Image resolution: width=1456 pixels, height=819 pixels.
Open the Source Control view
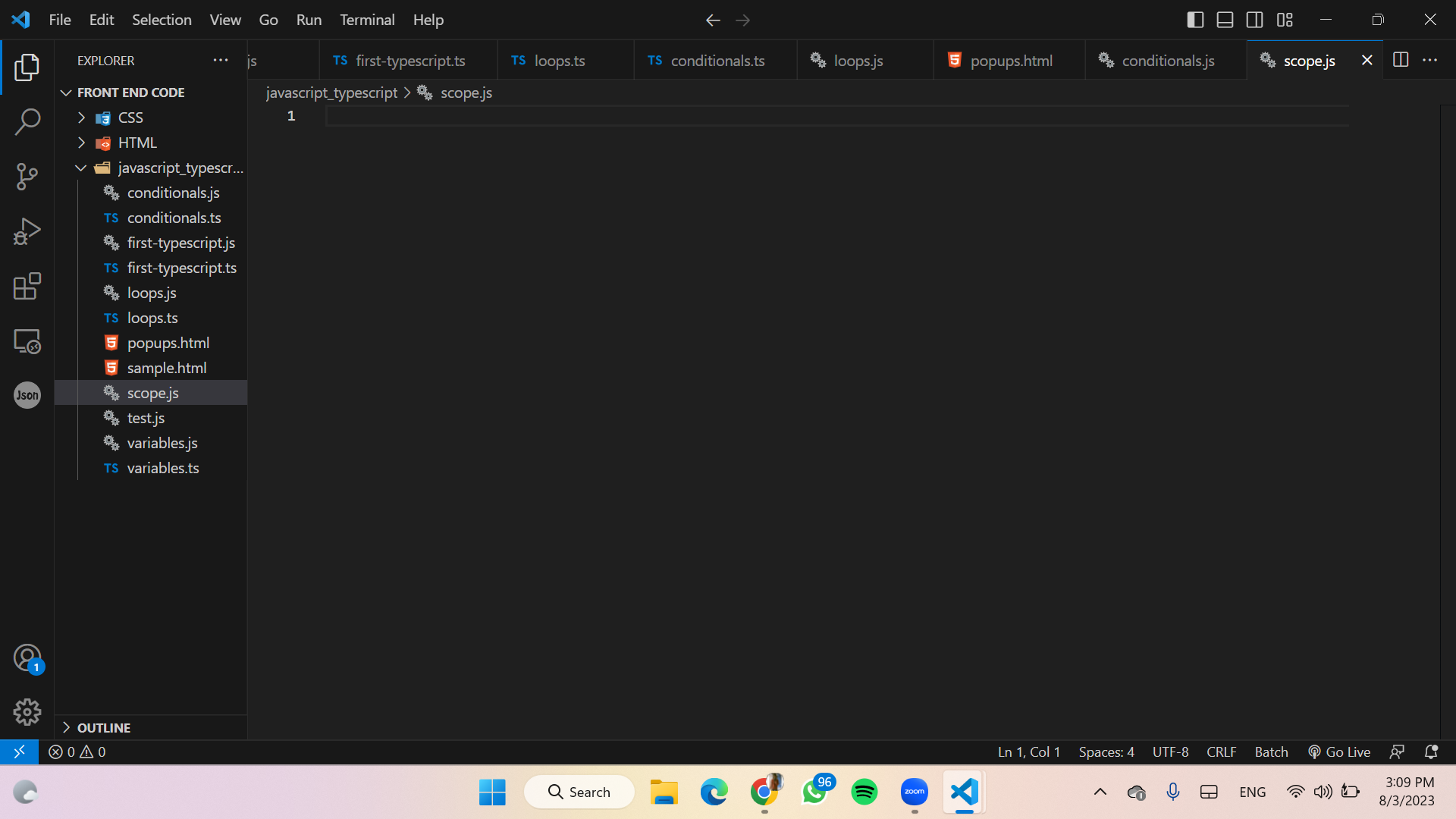pos(27,176)
